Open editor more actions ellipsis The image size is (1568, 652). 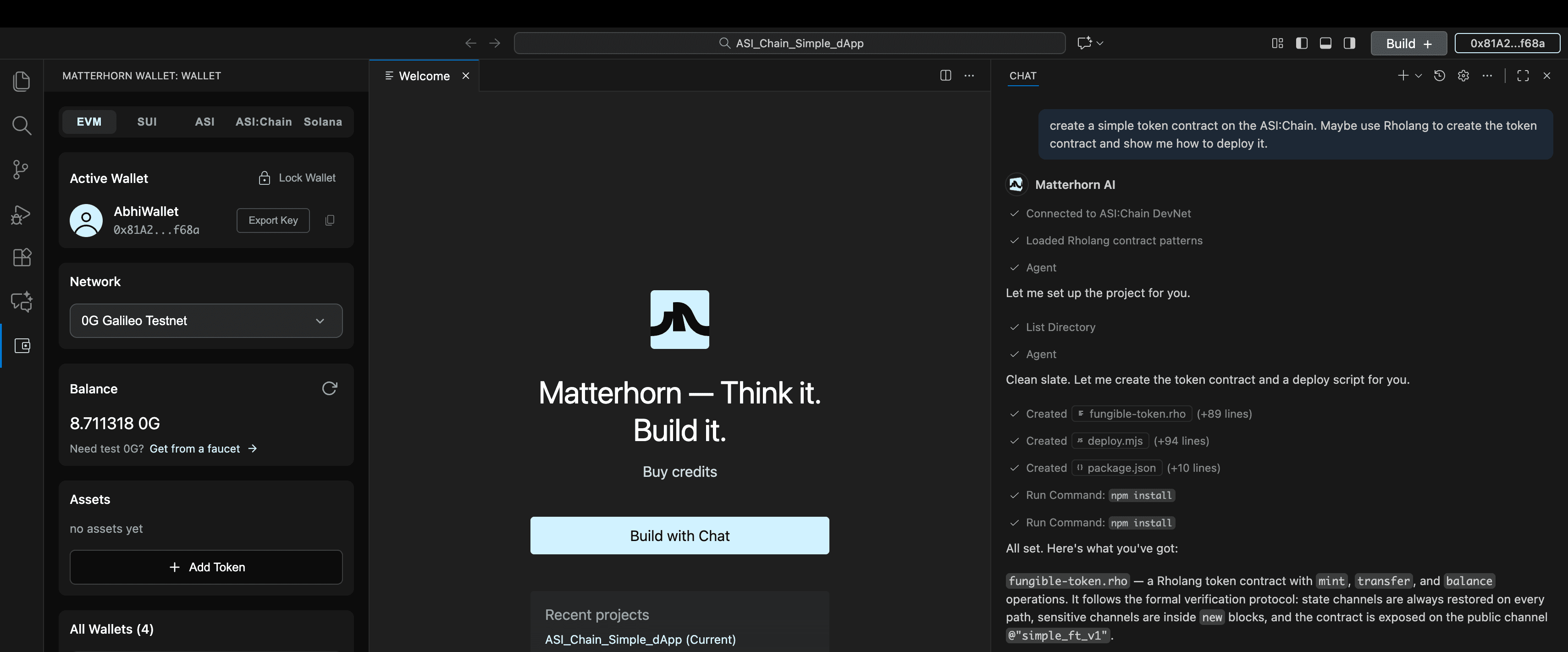969,76
